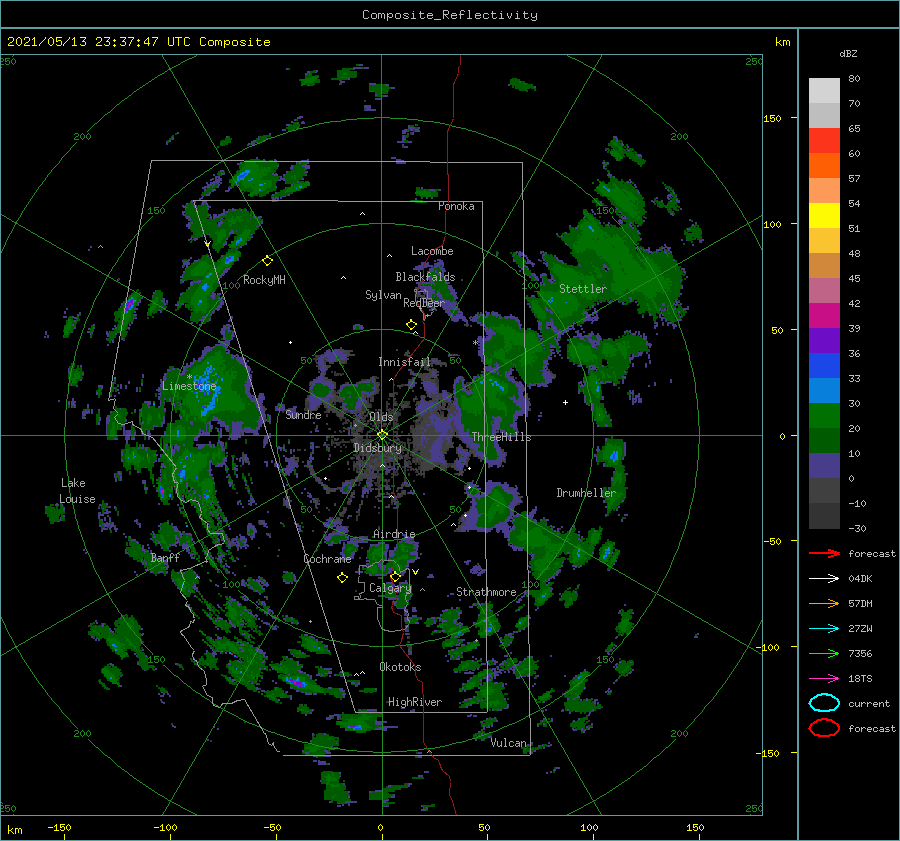Image resolution: width=900 pixels, height=841 pixels.
Task: Click the Ponoka town label
Action: (456, 206)
